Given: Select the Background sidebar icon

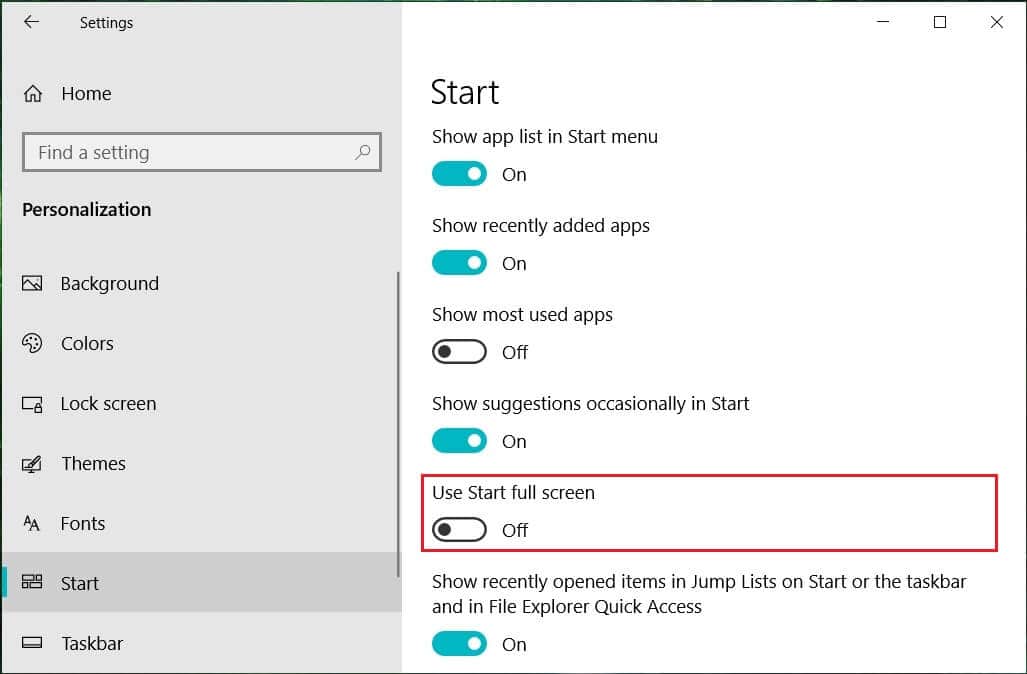Looking at the screenshot, I should (x=35, y=283).
